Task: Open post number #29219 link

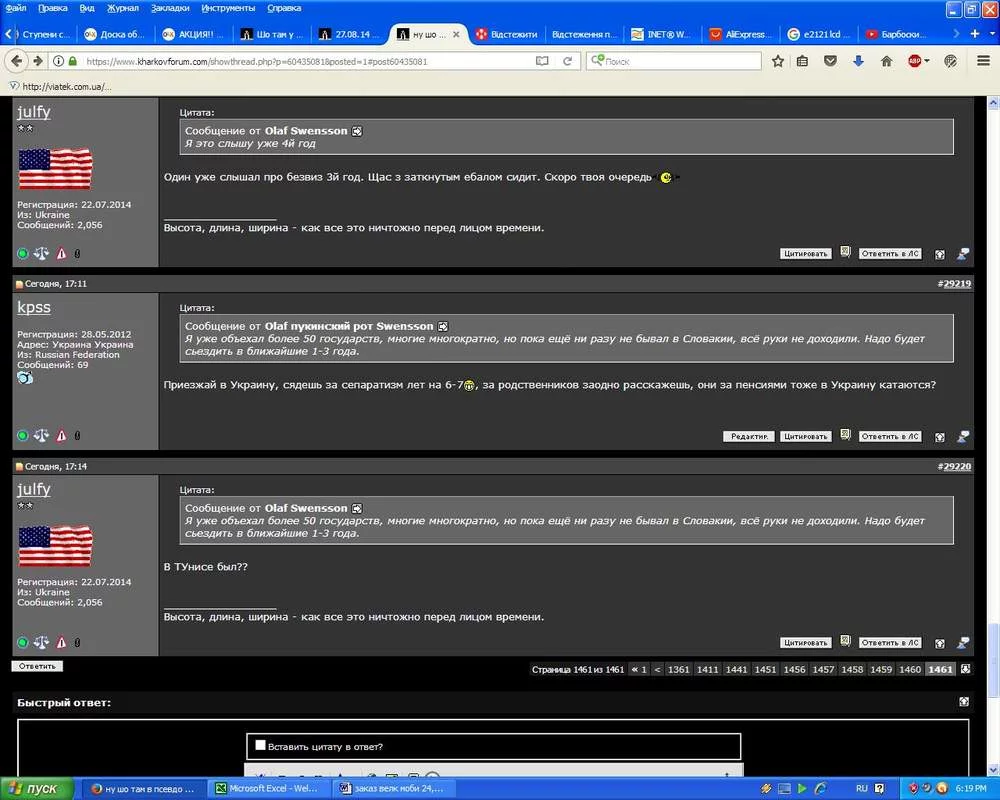Action: (955, 283)
